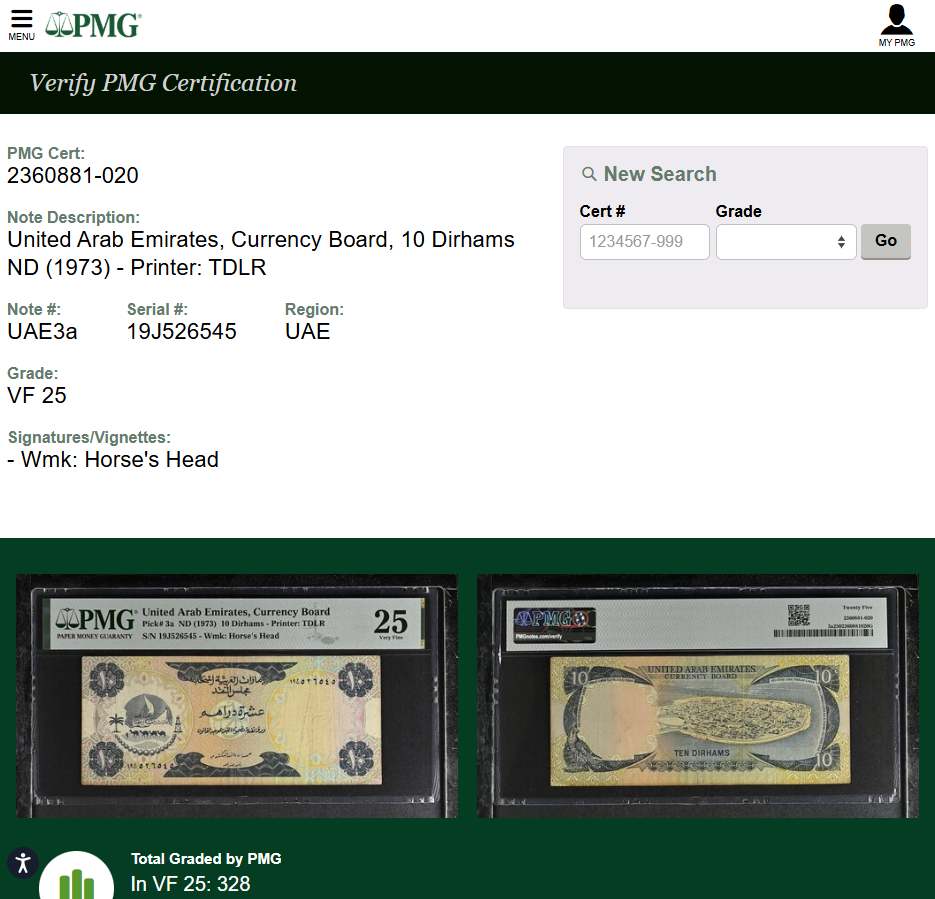Click the In VF 25: 328 count

[190, 884]
